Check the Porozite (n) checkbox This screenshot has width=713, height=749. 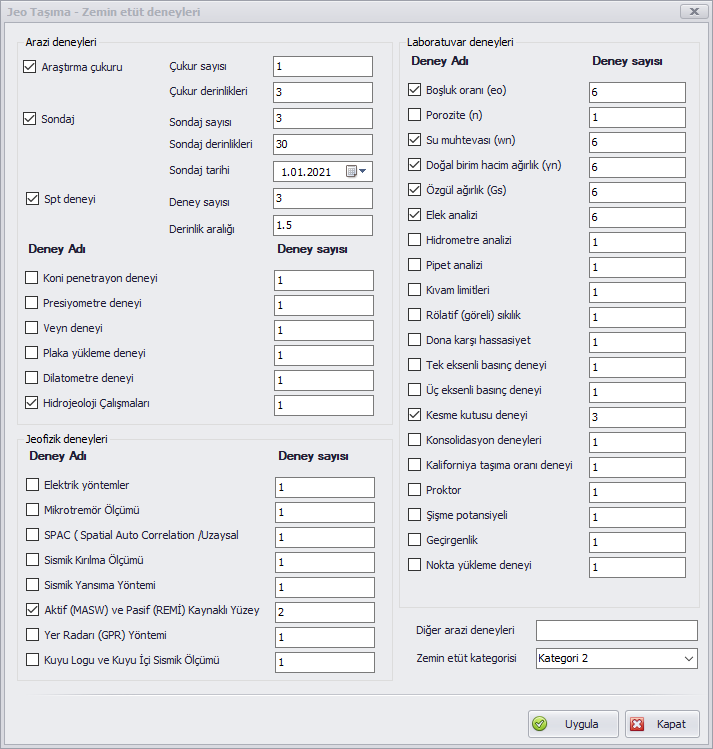[x=415, y=115]
